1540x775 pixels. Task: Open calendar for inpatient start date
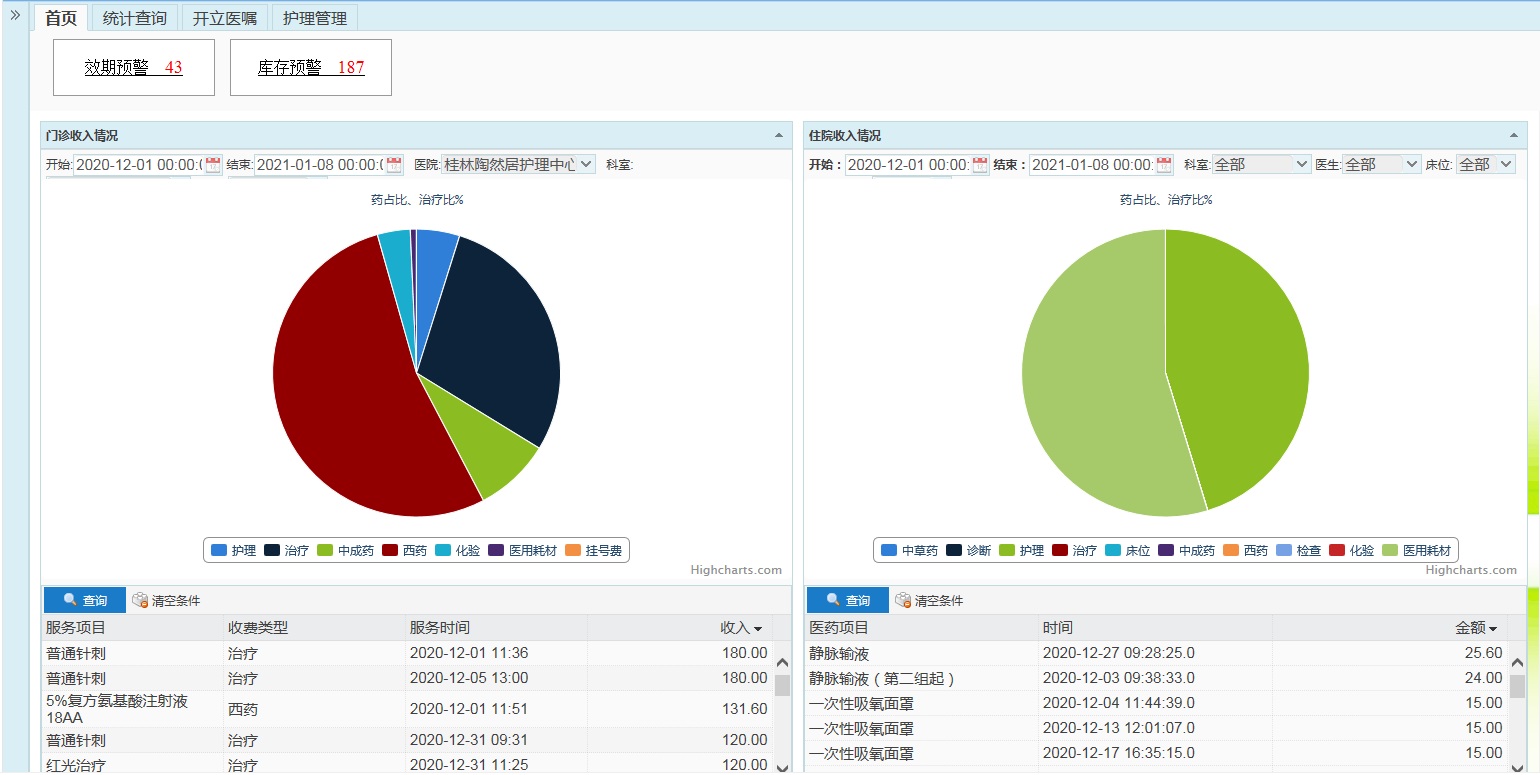coord(980,165)
